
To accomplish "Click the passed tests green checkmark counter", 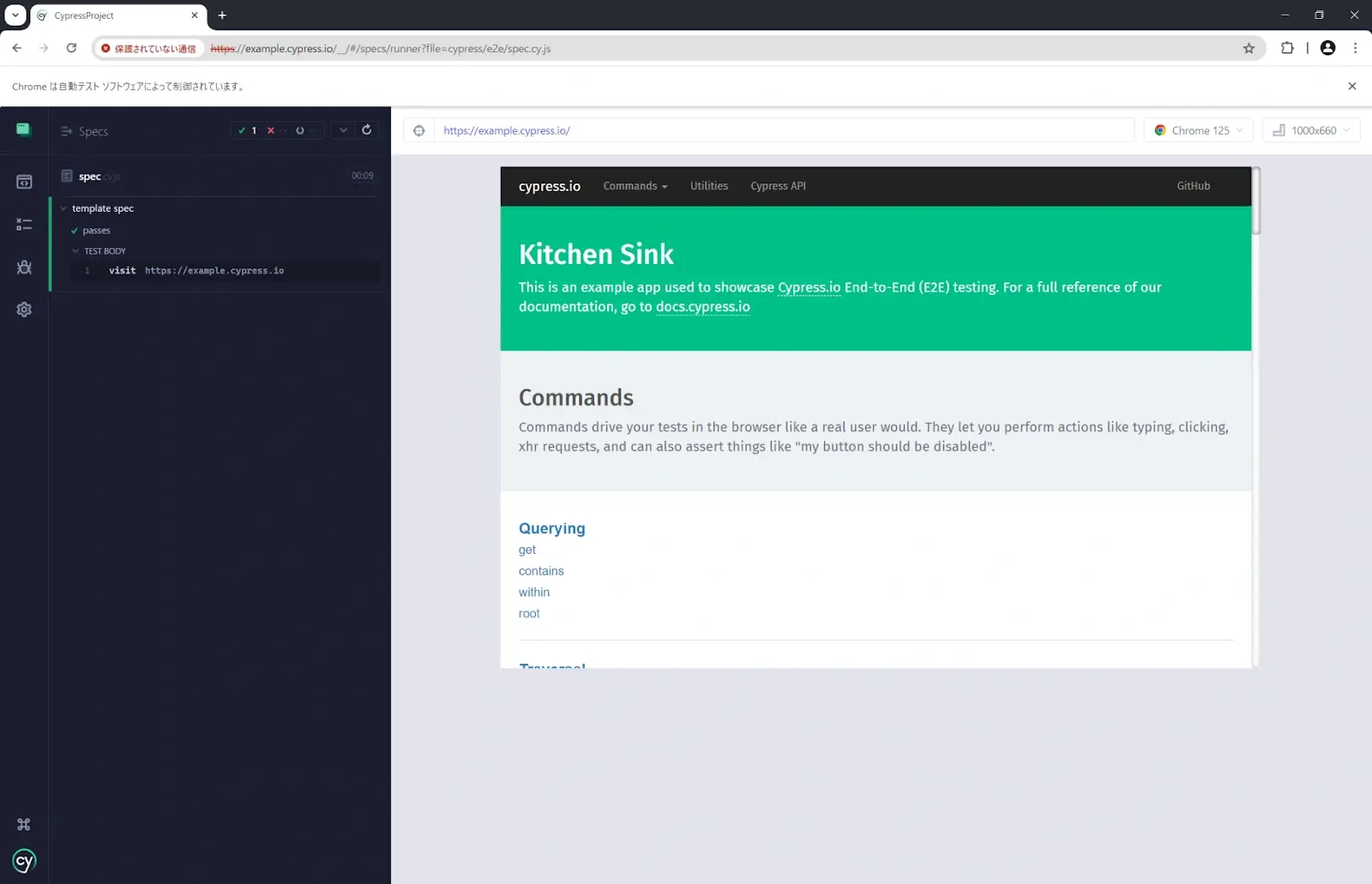I will coord(247,130).
